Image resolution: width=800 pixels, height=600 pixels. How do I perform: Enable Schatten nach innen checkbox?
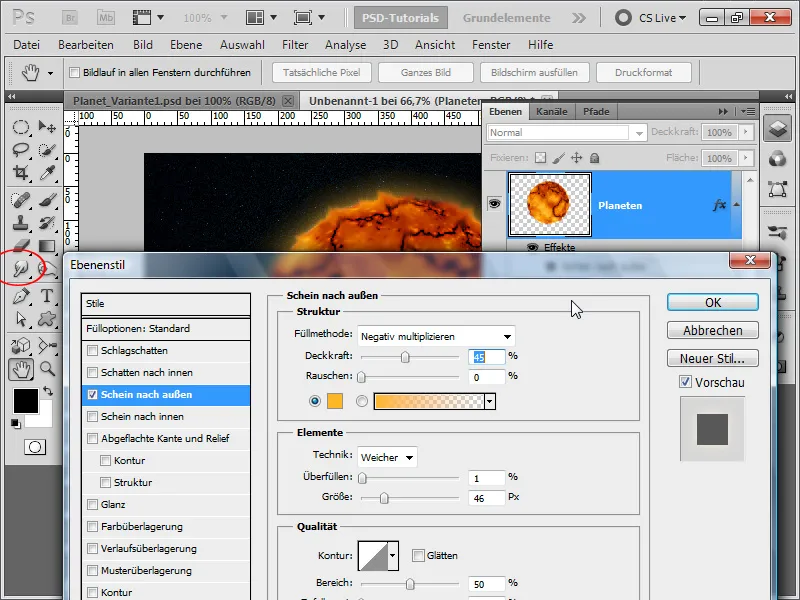pyautogui.click(x=92, y=372)
